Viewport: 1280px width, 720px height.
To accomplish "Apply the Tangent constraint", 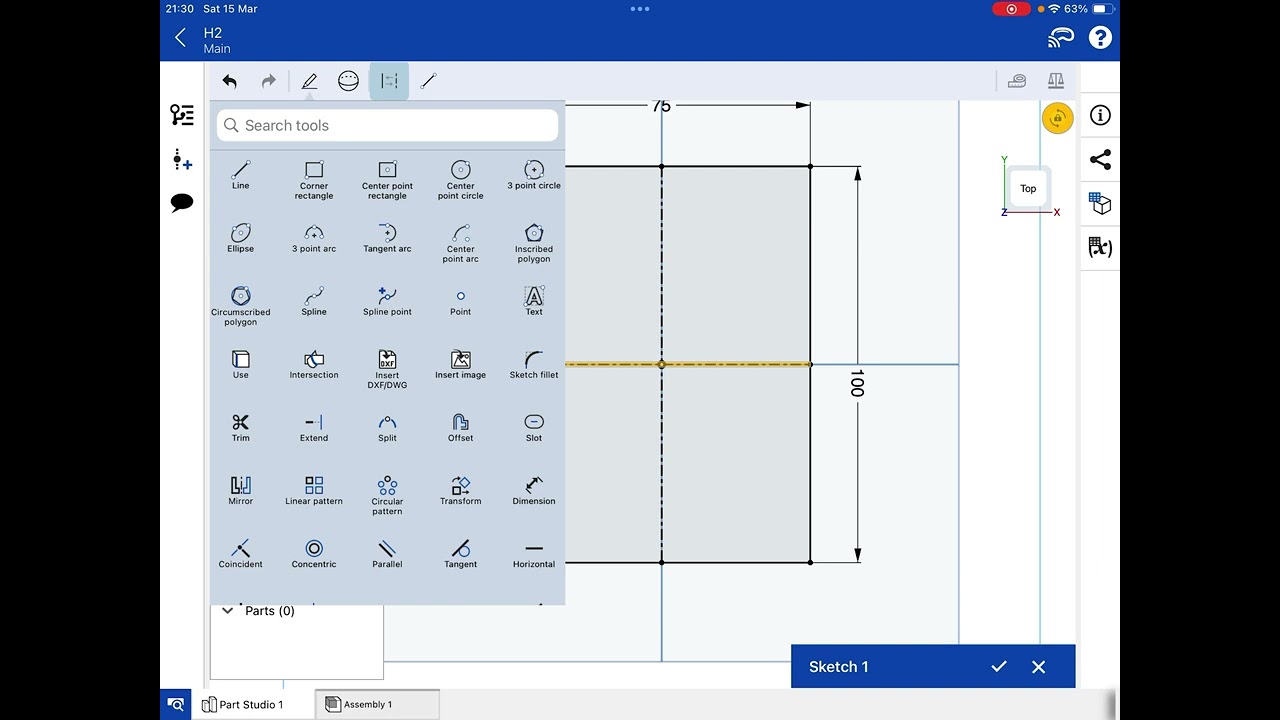I will tap(461, 553).
